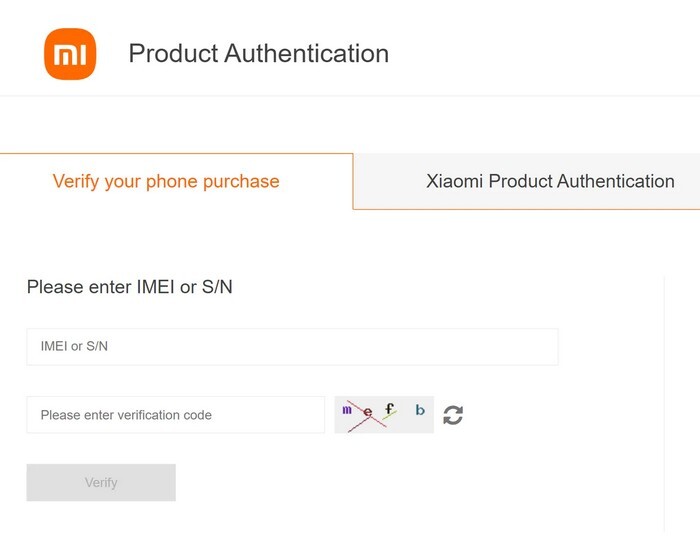
Task: Click into the verification code input field
Action: pos(175,415)
